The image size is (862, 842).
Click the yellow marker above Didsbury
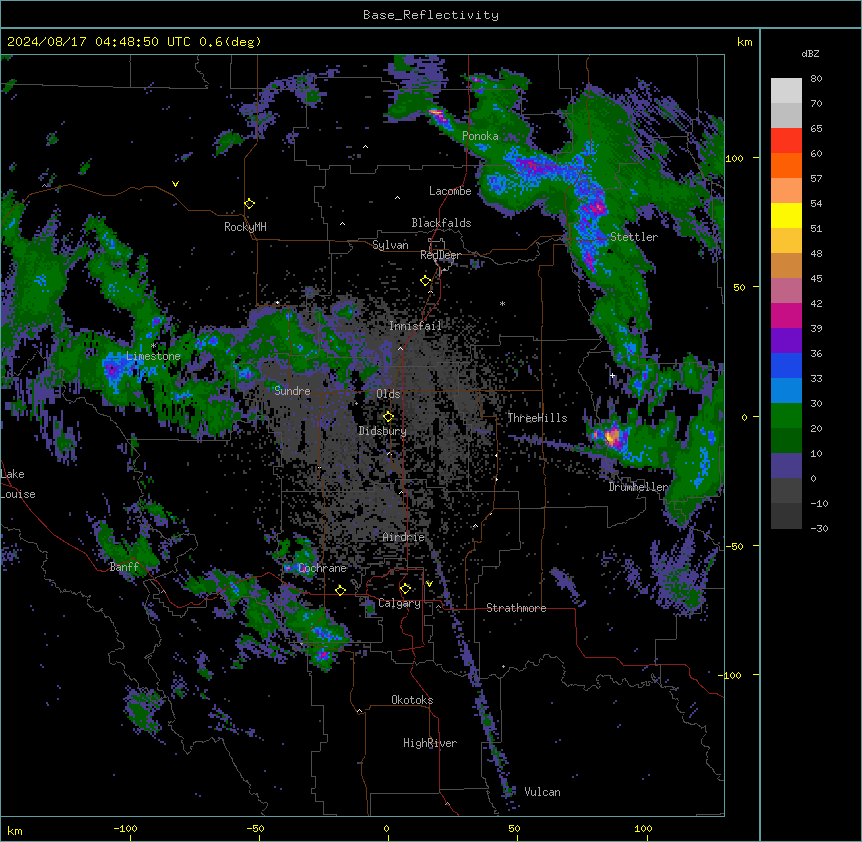pyautogui.click(x=388, y=417)
